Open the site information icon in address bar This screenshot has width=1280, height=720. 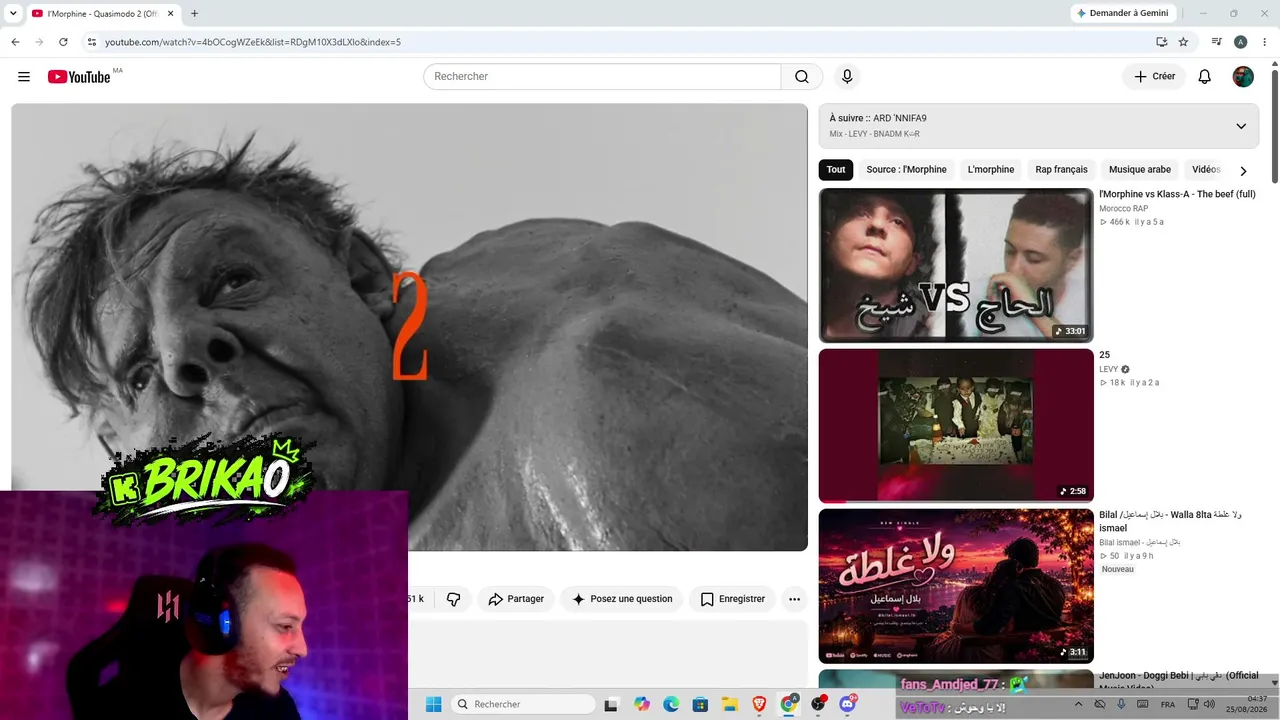(91, 42)
